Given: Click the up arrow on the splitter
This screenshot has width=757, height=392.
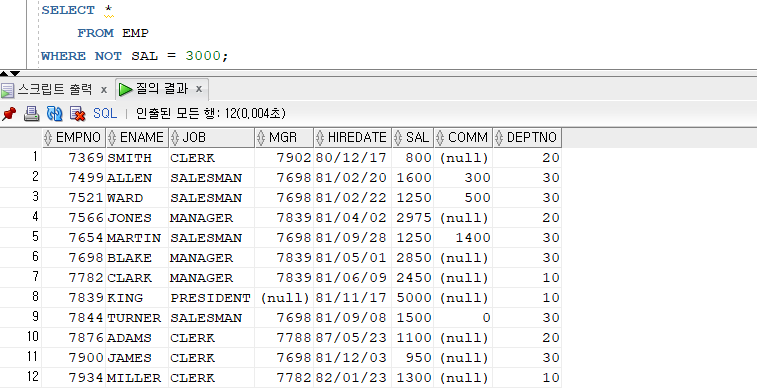Looking at the screenshot, I should coord(4,73).
